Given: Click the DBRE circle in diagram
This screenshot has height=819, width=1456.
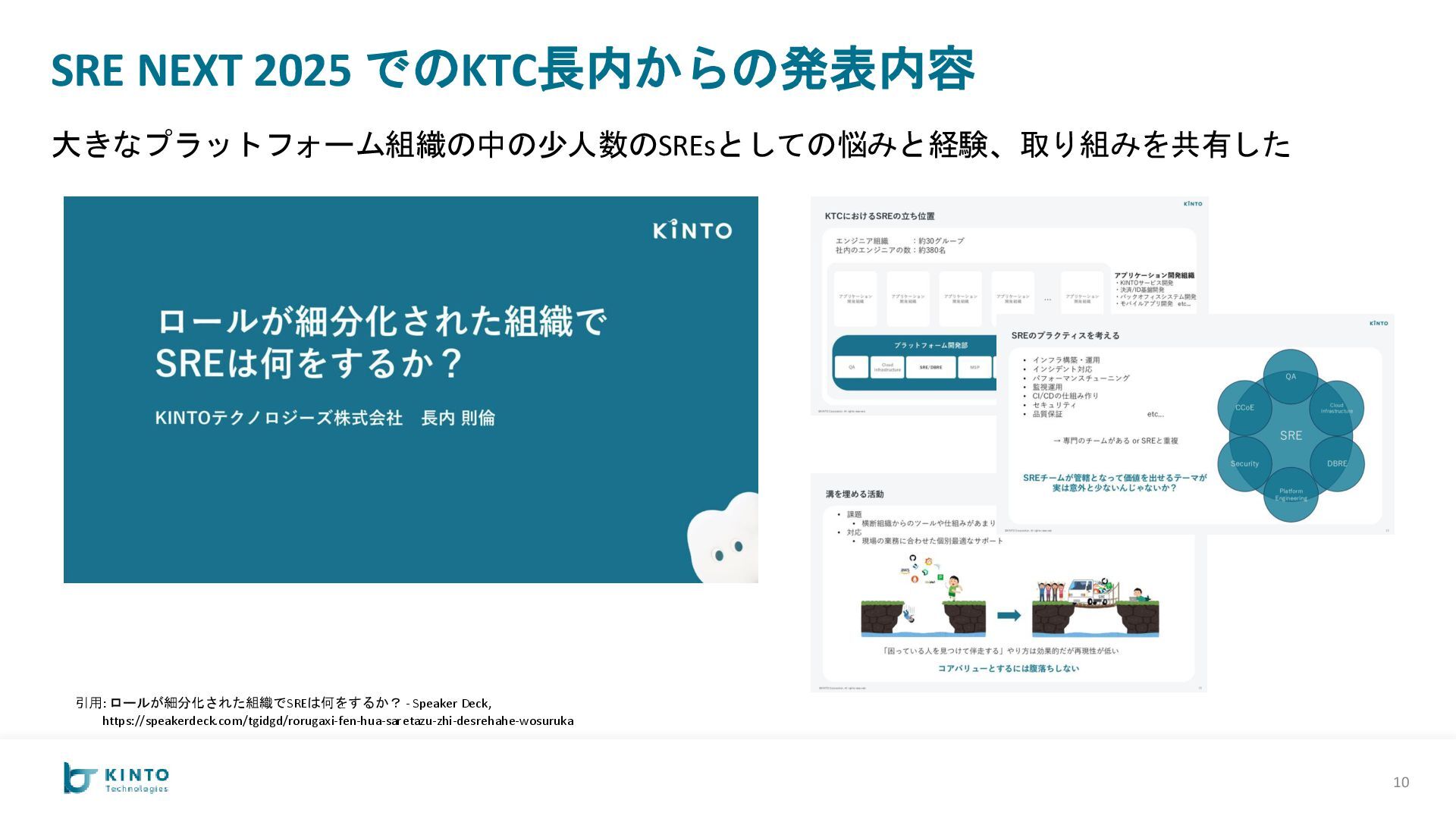Looking at the screenshot, I should click(1337, 463).
